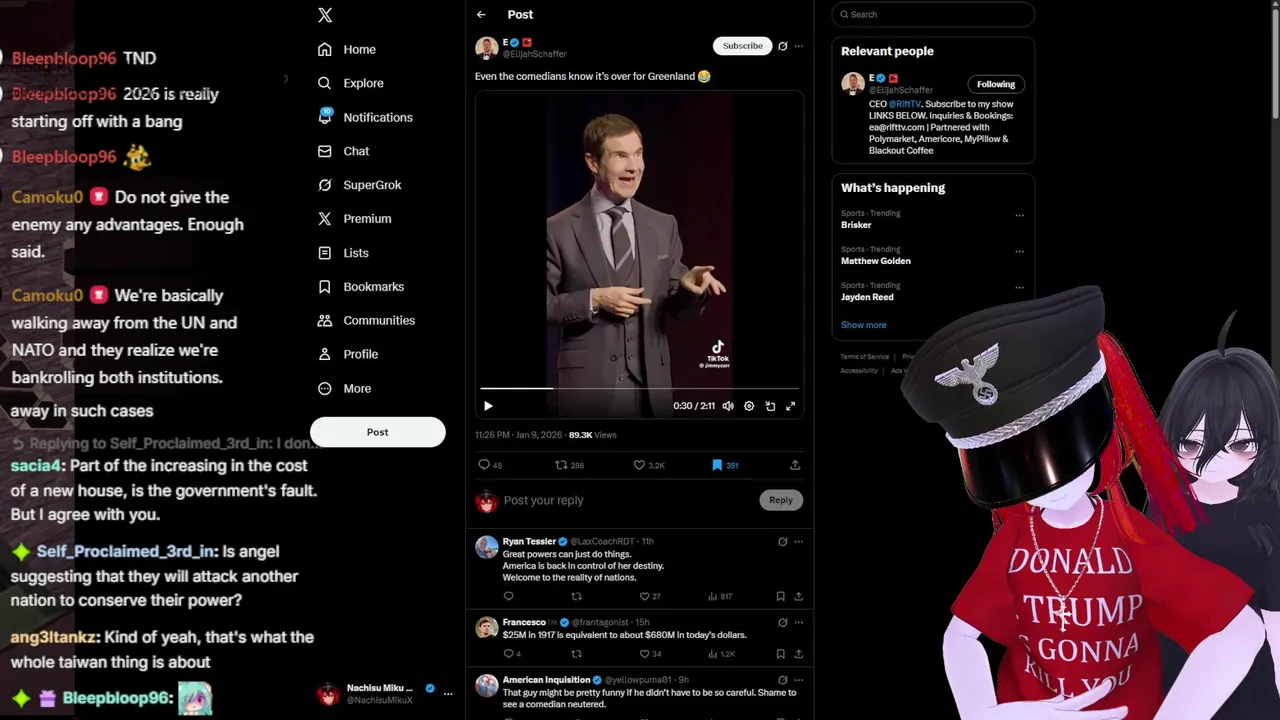1280x720 pixels.
Task: Open the Notifications bell icon
Action: (325, 117)
